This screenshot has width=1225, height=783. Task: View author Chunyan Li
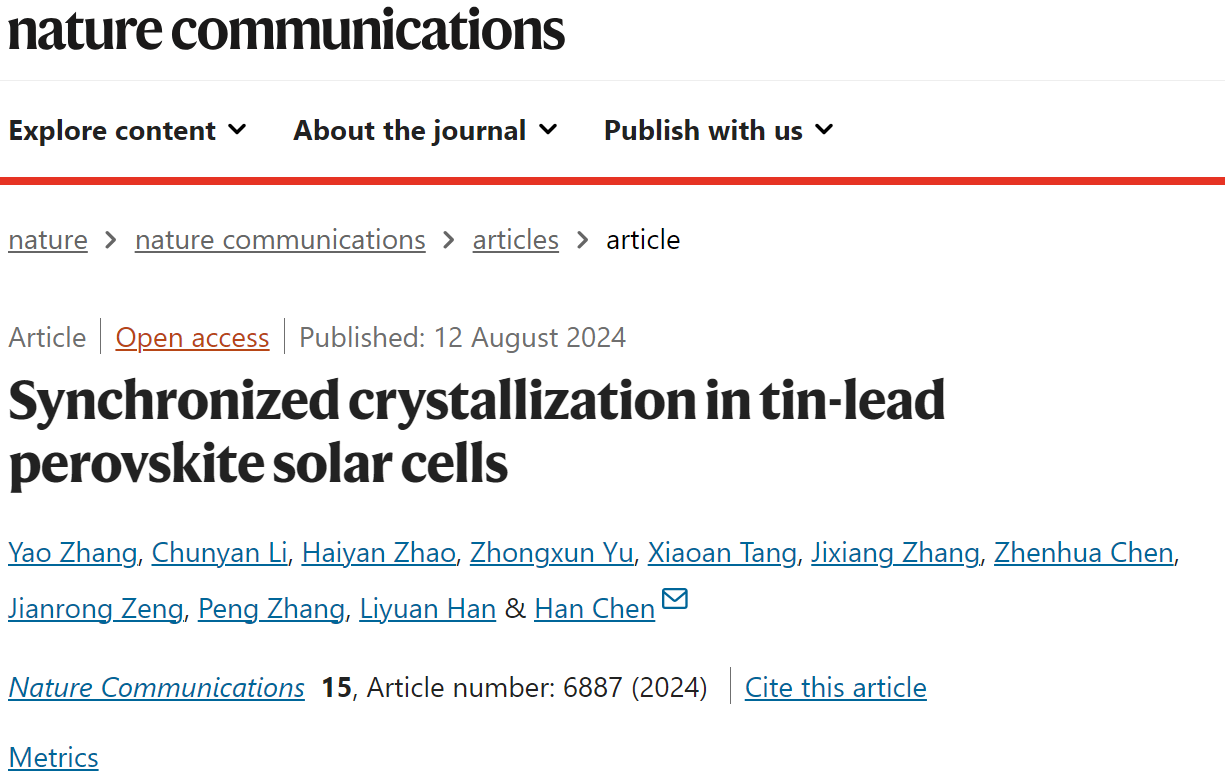pyautogui.click(x=220, y=553)
